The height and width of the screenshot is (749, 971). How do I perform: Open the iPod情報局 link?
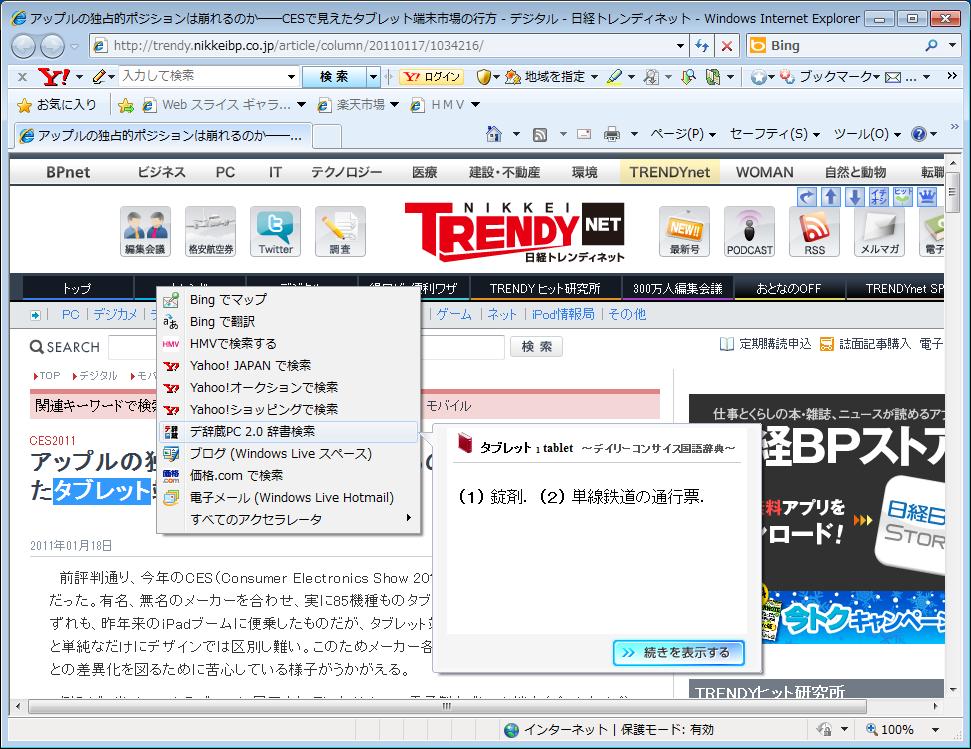pyautogui.click(x=562, y=314)
